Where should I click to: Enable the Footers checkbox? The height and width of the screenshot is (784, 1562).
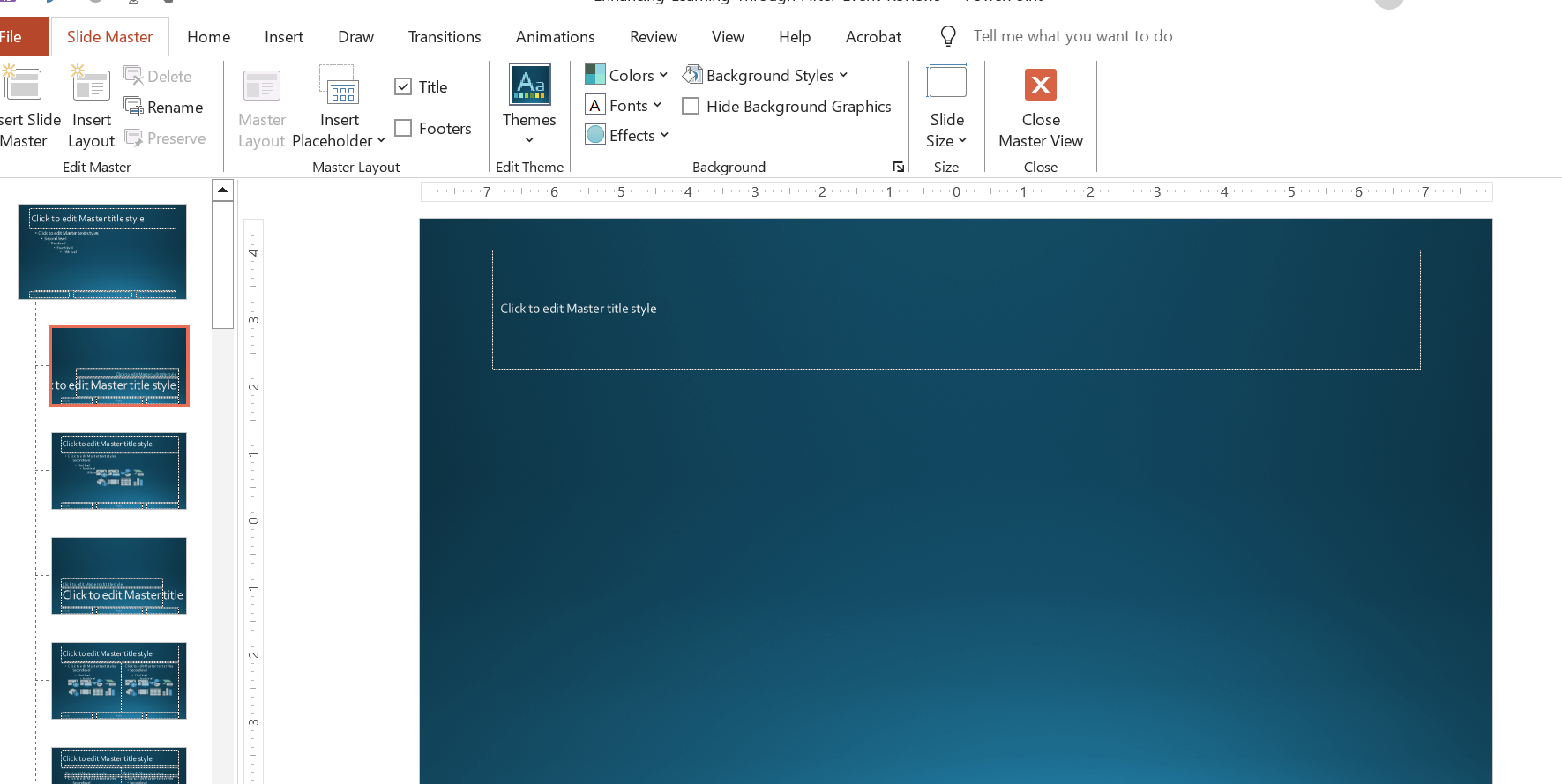click(x=403, y=128)
